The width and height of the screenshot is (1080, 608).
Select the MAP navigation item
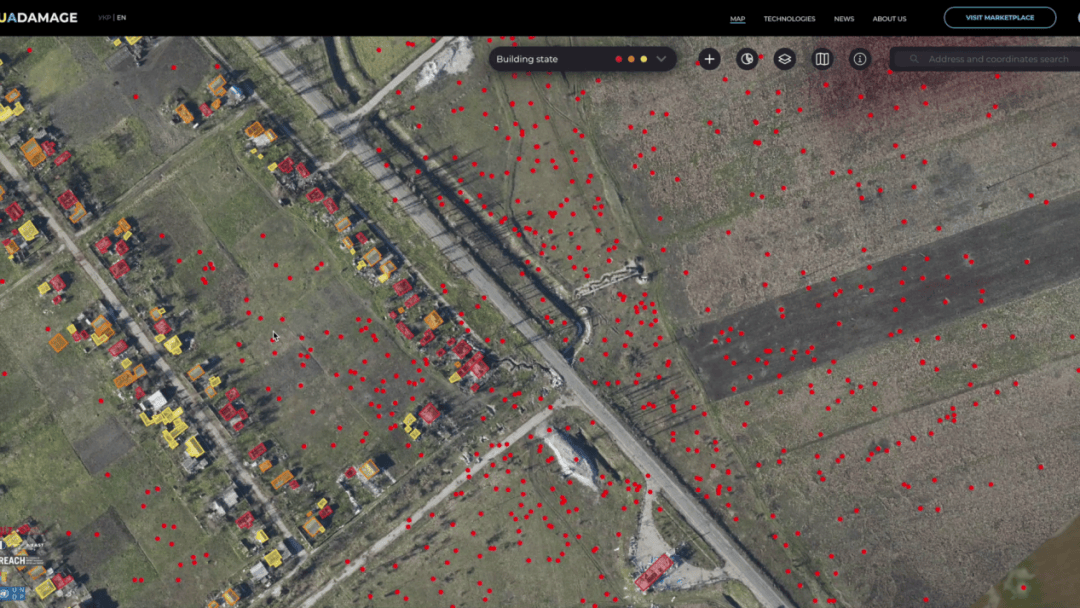click(x=738, y=19)
